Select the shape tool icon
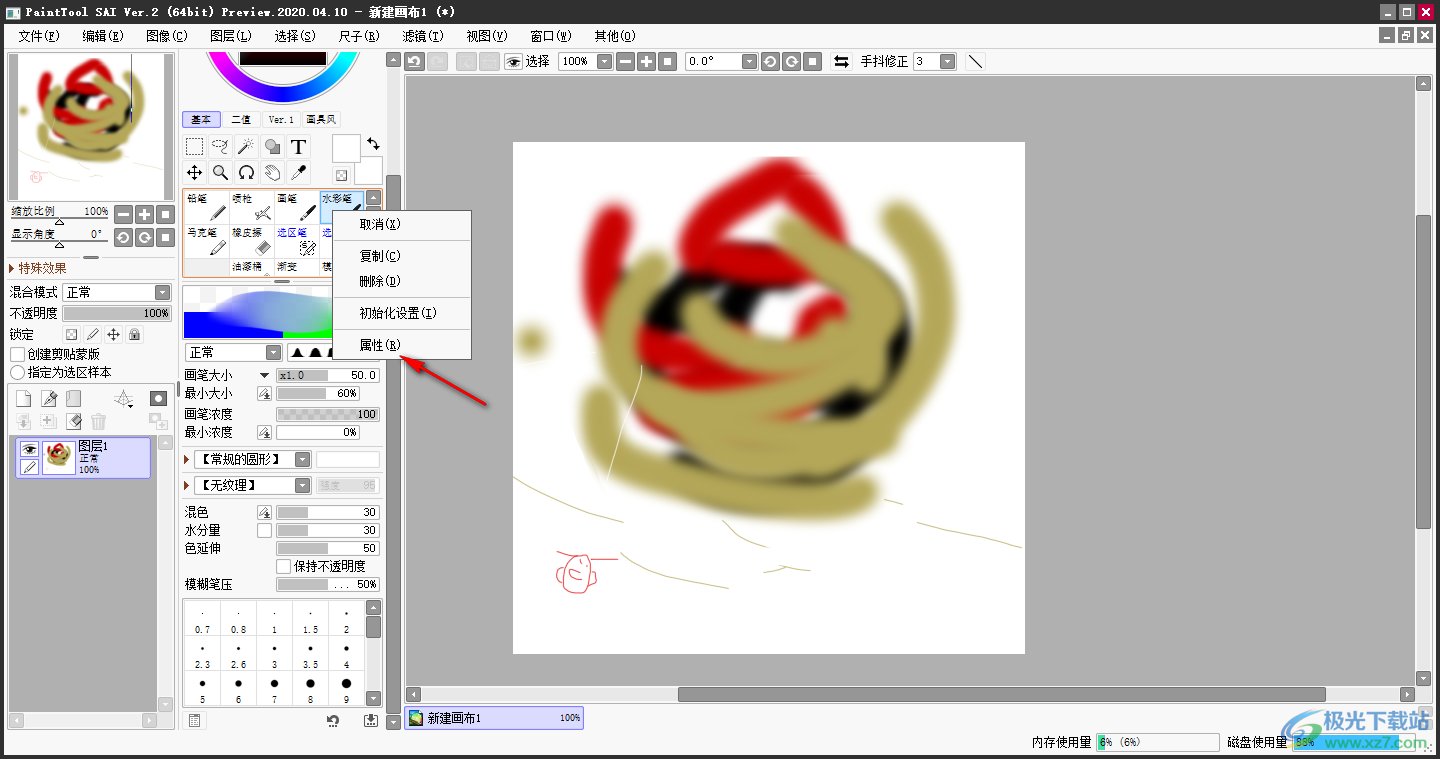 272,147
